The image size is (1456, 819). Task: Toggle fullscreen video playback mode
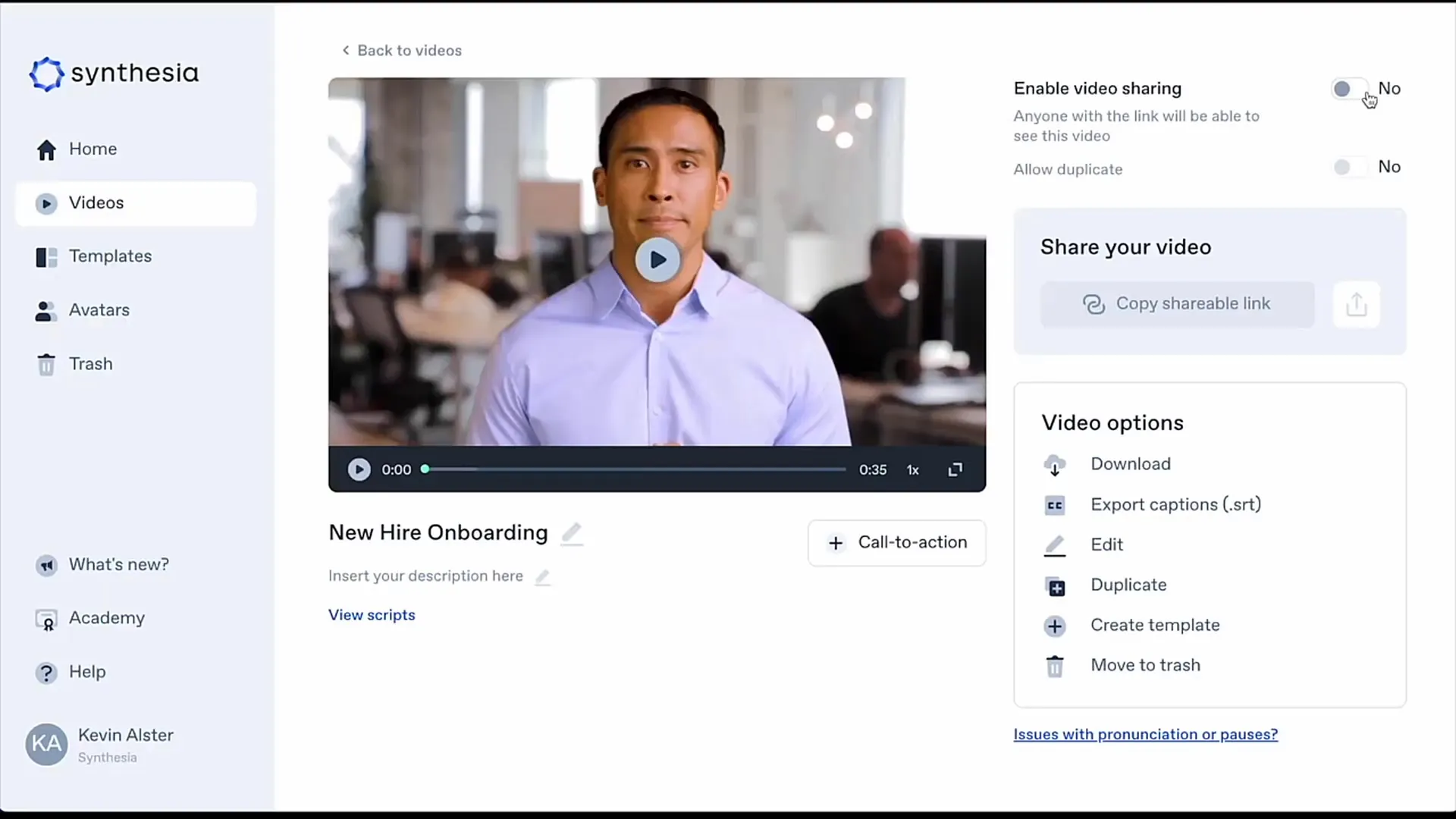click(954, 469)
